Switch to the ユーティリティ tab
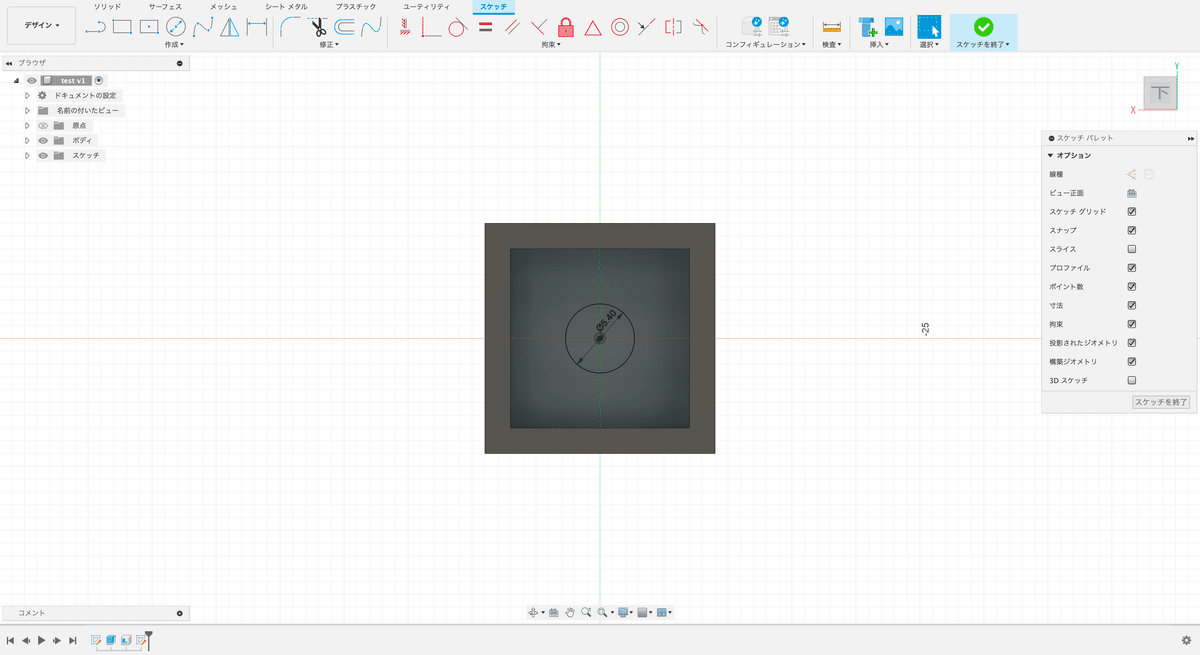 tap(426, 7)
